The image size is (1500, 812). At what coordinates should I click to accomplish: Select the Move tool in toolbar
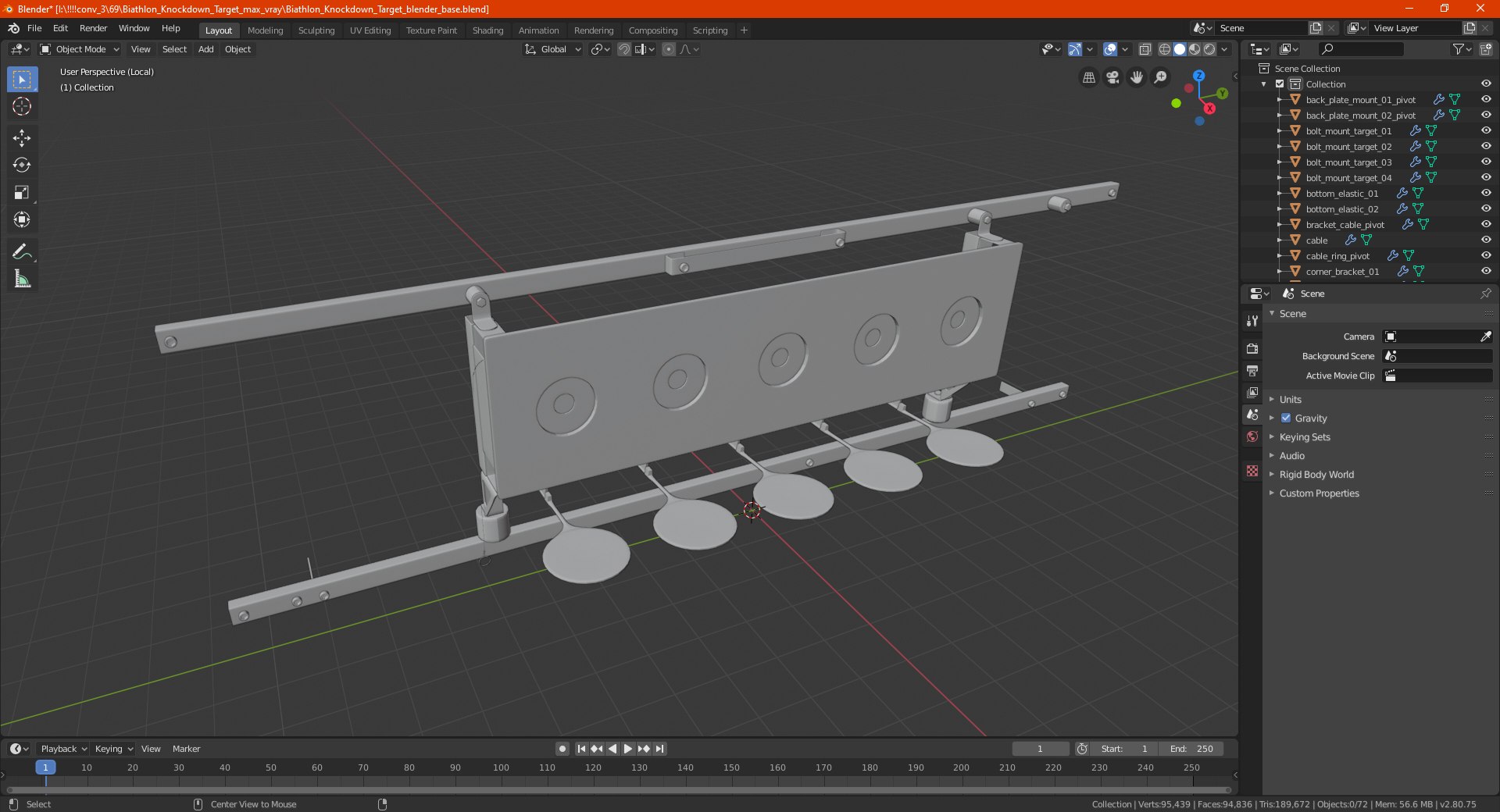22,138
